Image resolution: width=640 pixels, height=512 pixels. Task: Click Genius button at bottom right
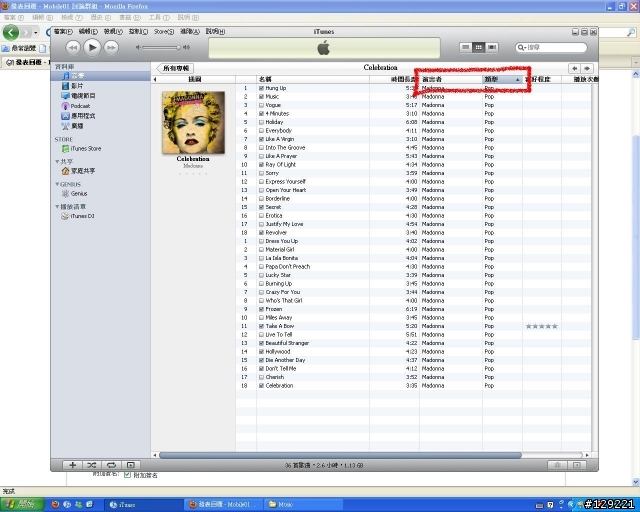[557, 465]
